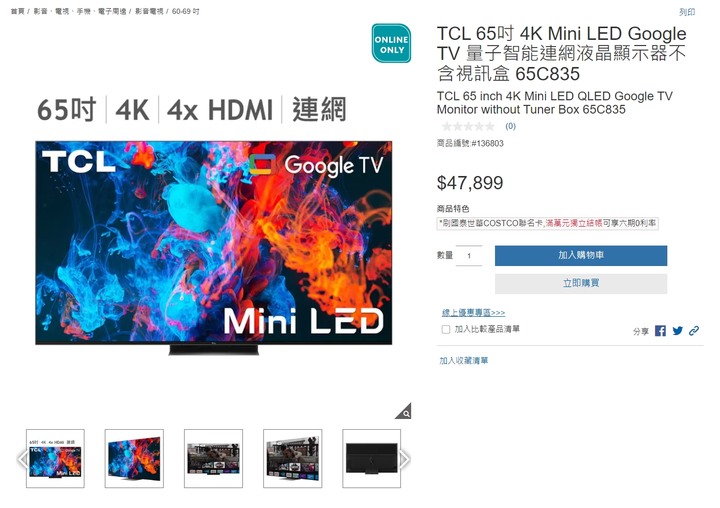Viewport: 720px width, 508px height.
Task: Go to 60-69 吋 breadcrumb category
Action: click(186, 11)
